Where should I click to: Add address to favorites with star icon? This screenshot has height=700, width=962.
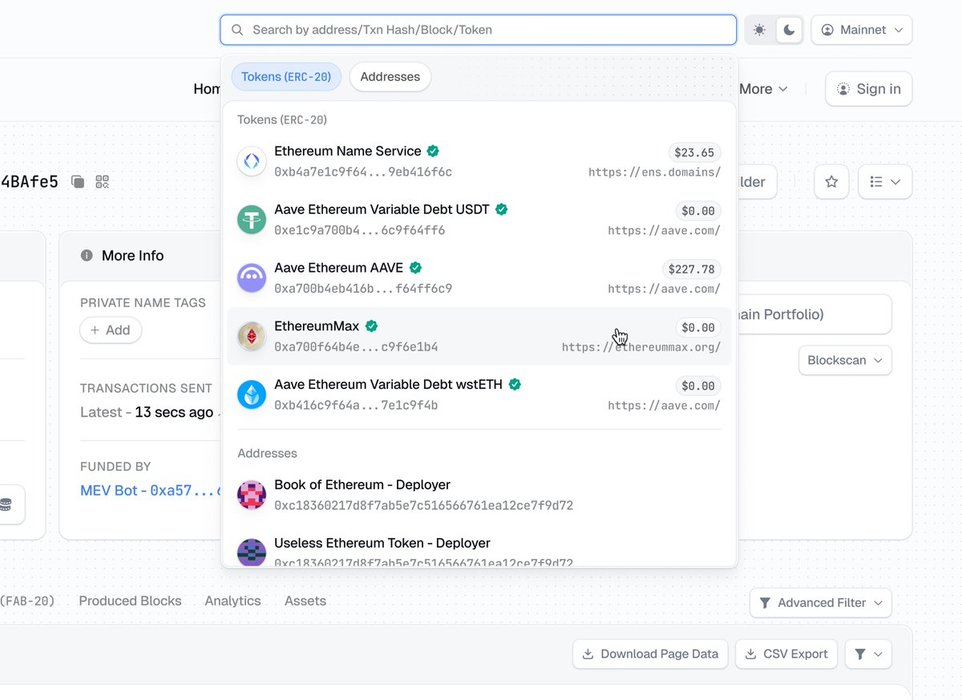(x=831, y=182)
